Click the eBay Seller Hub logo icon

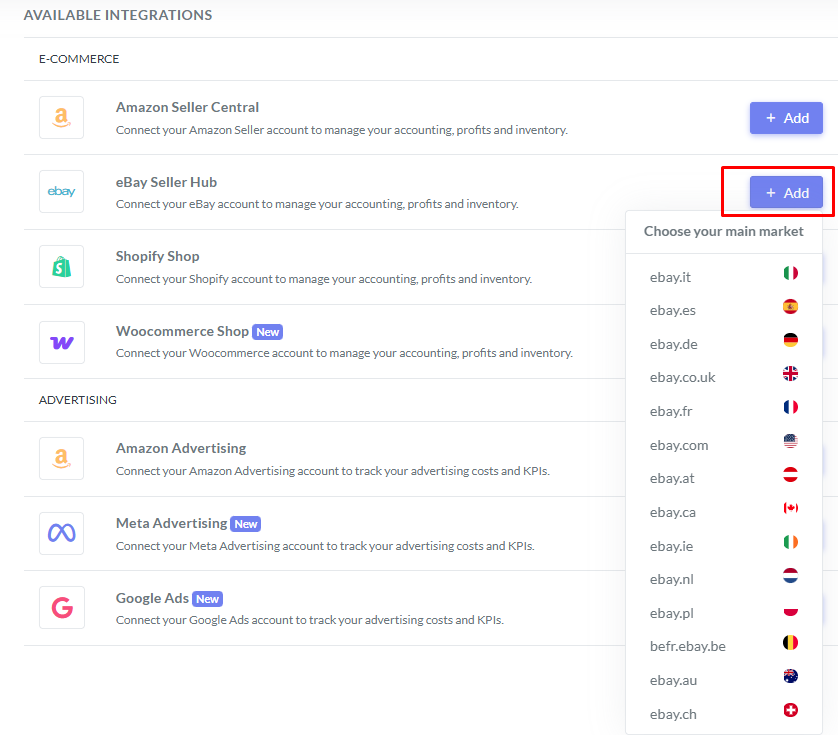[x=61, y=192]
